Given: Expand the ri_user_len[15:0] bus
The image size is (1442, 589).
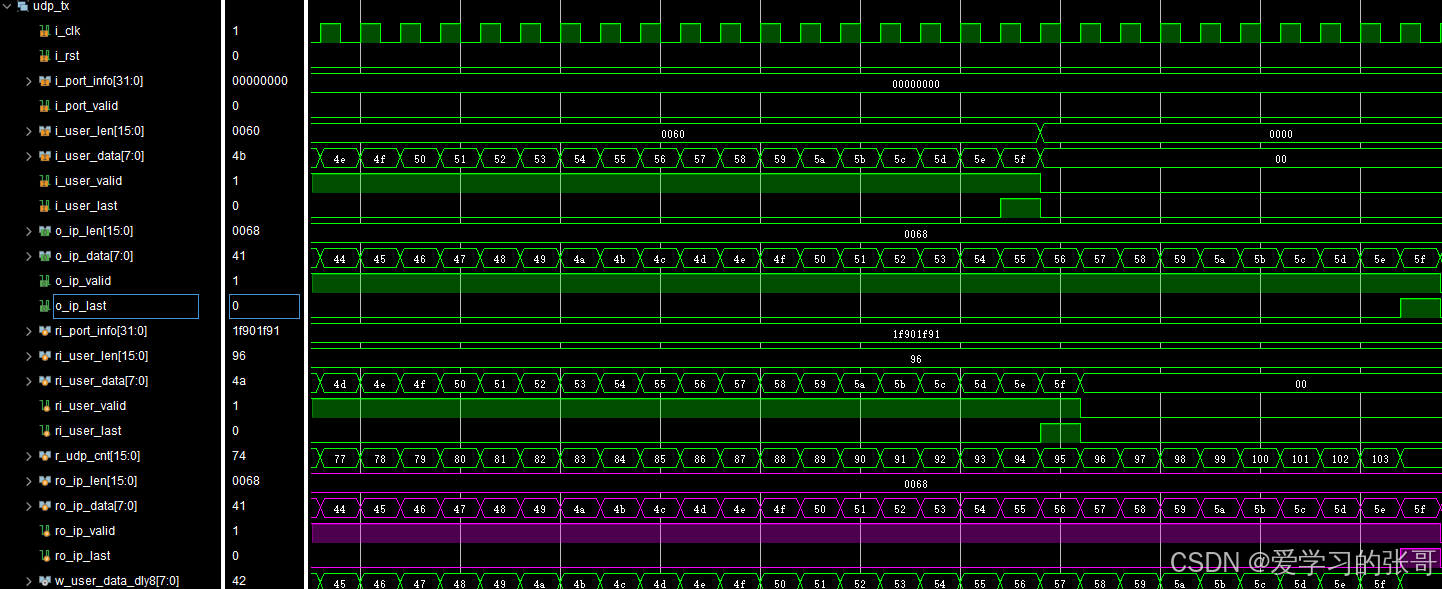Looking at the screenshot, I should pos(29,356).
